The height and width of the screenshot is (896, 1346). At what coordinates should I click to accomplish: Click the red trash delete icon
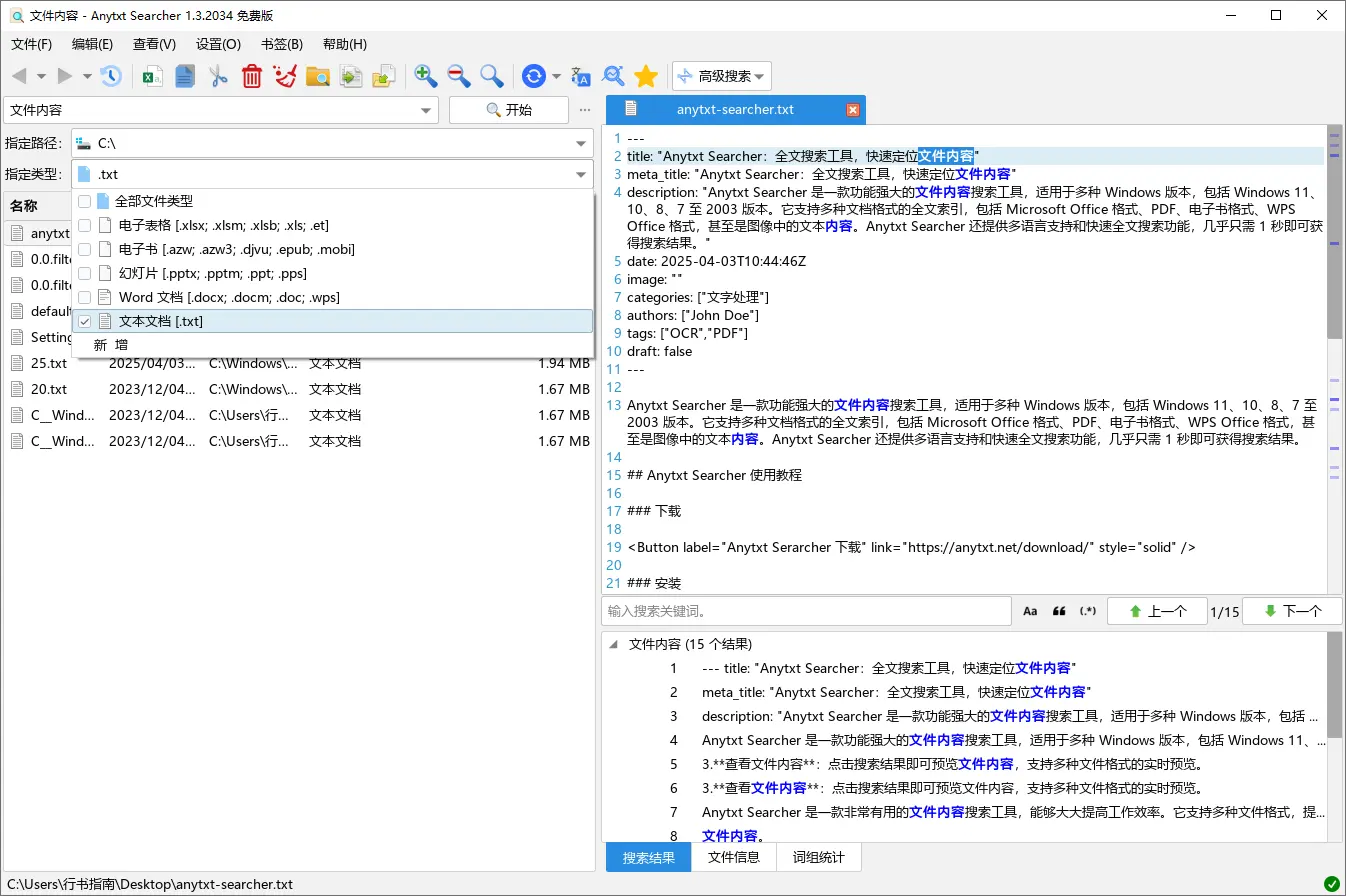click(251, 76)
